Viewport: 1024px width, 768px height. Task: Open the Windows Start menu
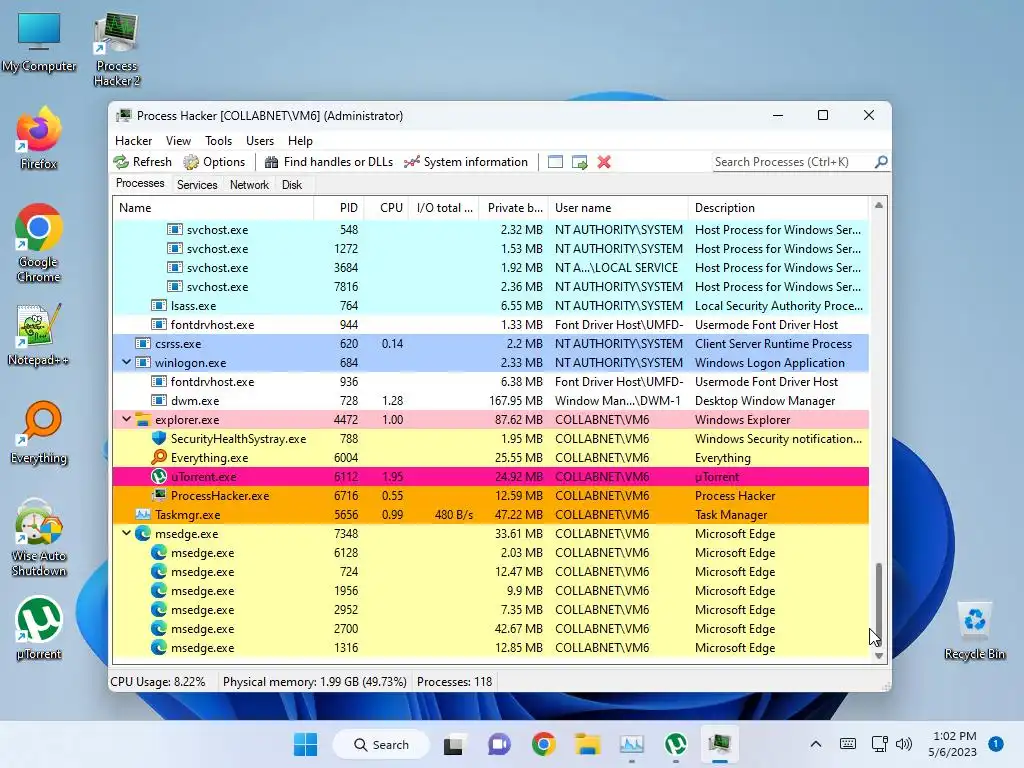tap(305, 744)
